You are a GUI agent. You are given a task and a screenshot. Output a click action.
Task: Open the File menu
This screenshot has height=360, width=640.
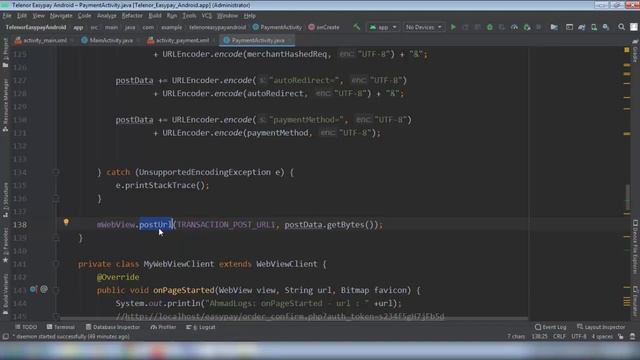[x=7, y=16]
